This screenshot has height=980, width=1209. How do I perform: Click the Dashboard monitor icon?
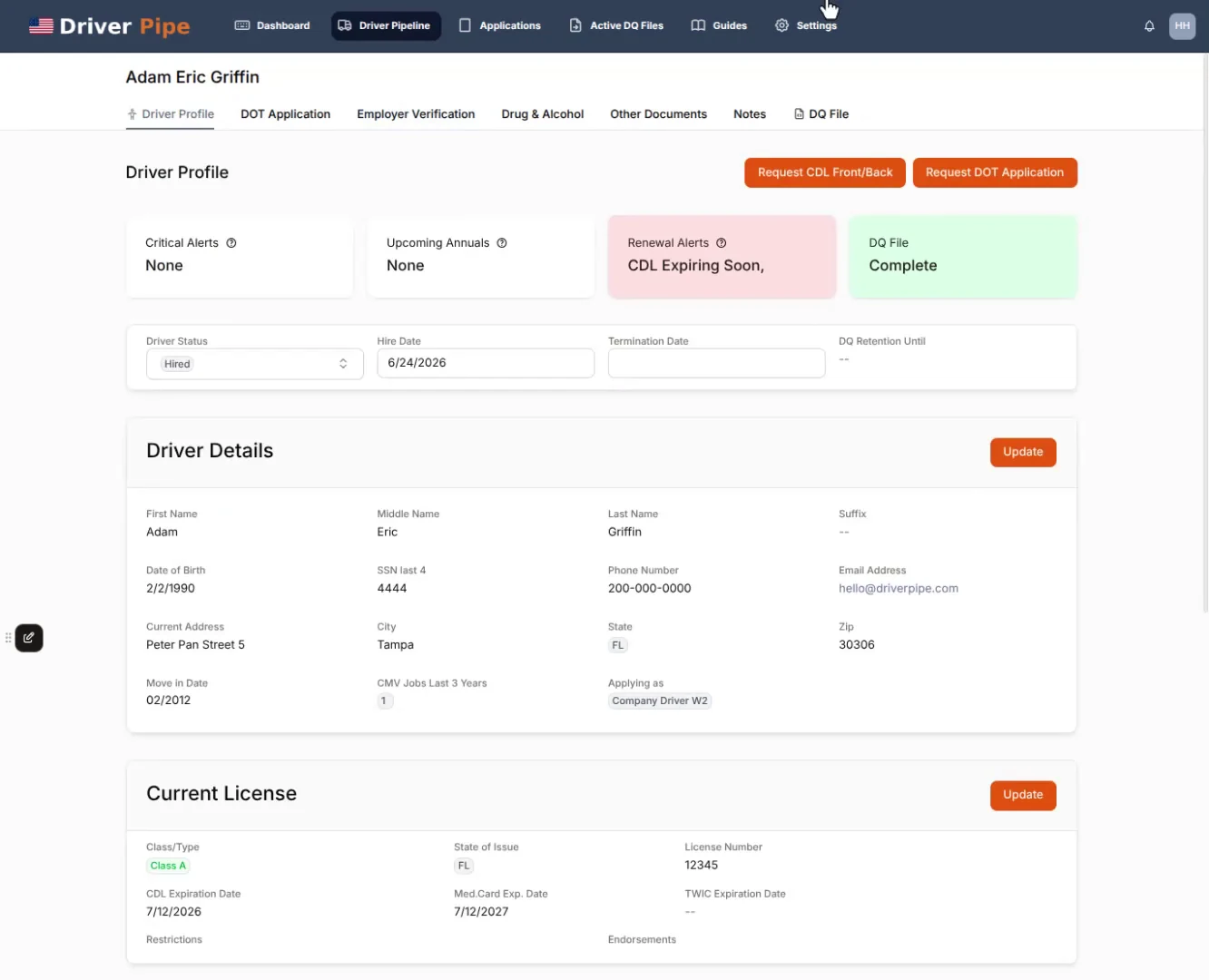[x=242, y=25]
